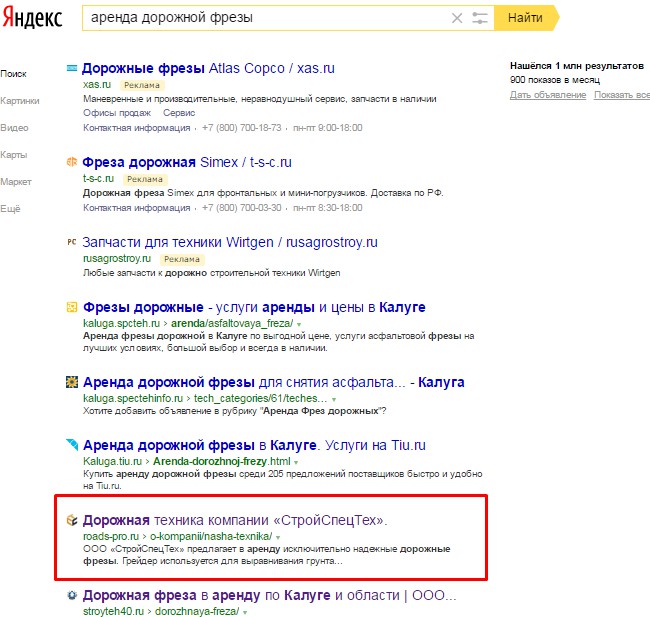Expand dropdown arrow after dorozhnaya-freza/ URL
Viewport: 650px width, 617px height.
pyautogui.click(x=245, y=612)
